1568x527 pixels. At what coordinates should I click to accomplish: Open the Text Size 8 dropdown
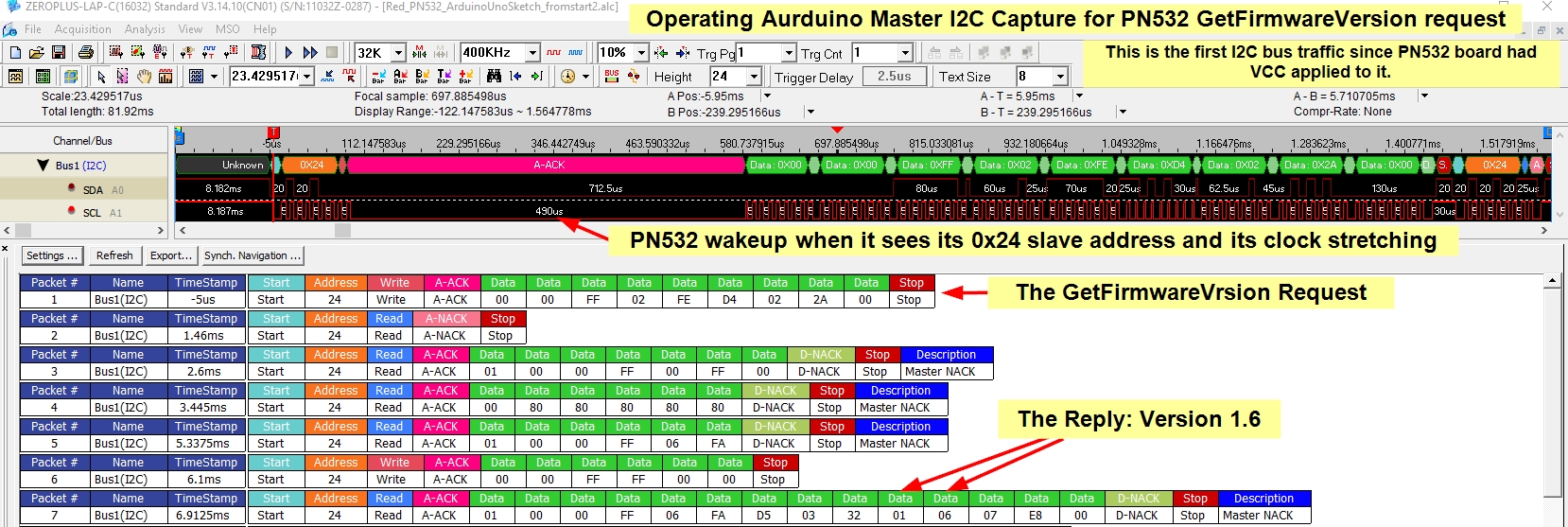1060,77
